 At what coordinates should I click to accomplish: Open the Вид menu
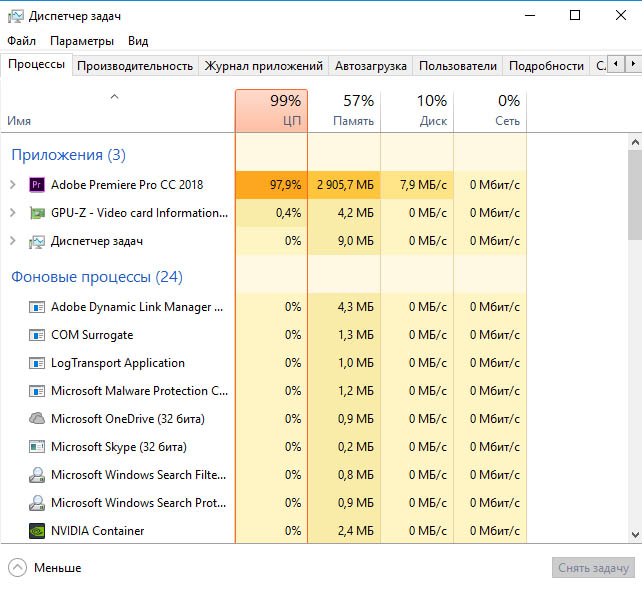pos(138,41)
